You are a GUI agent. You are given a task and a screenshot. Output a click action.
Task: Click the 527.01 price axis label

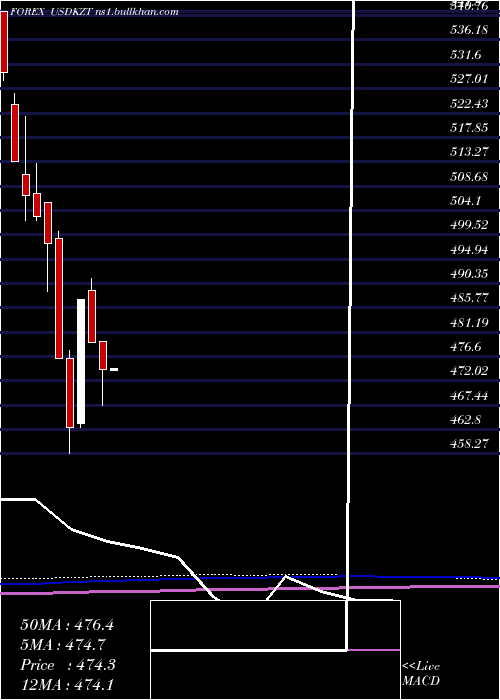pos(469,79)
